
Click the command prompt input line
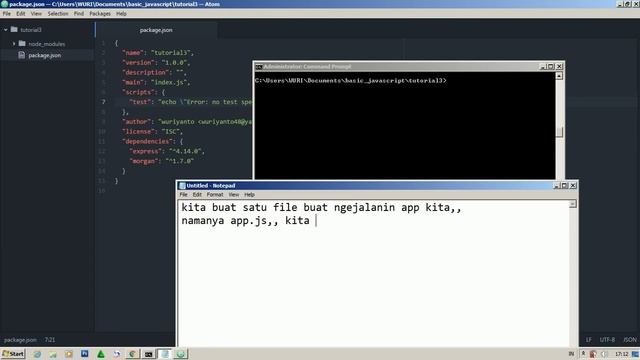pos(351,80)
